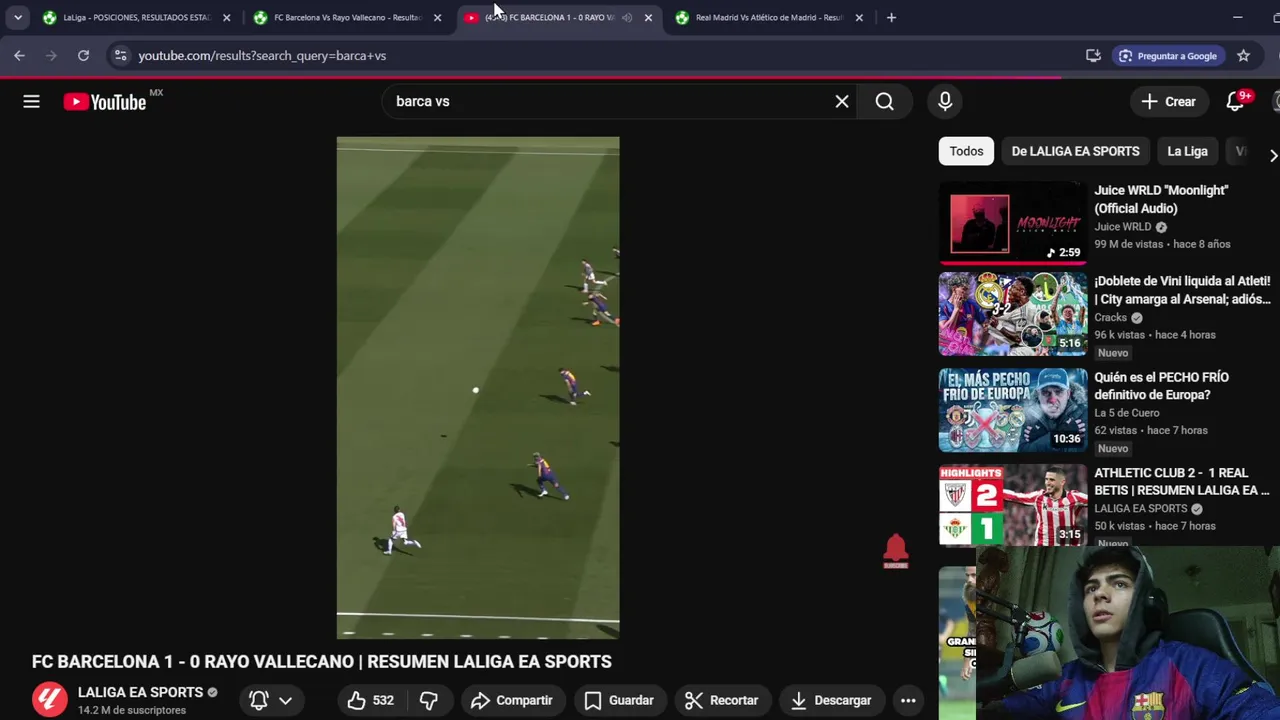Select the La Liga filter chip

point(1187,151)
